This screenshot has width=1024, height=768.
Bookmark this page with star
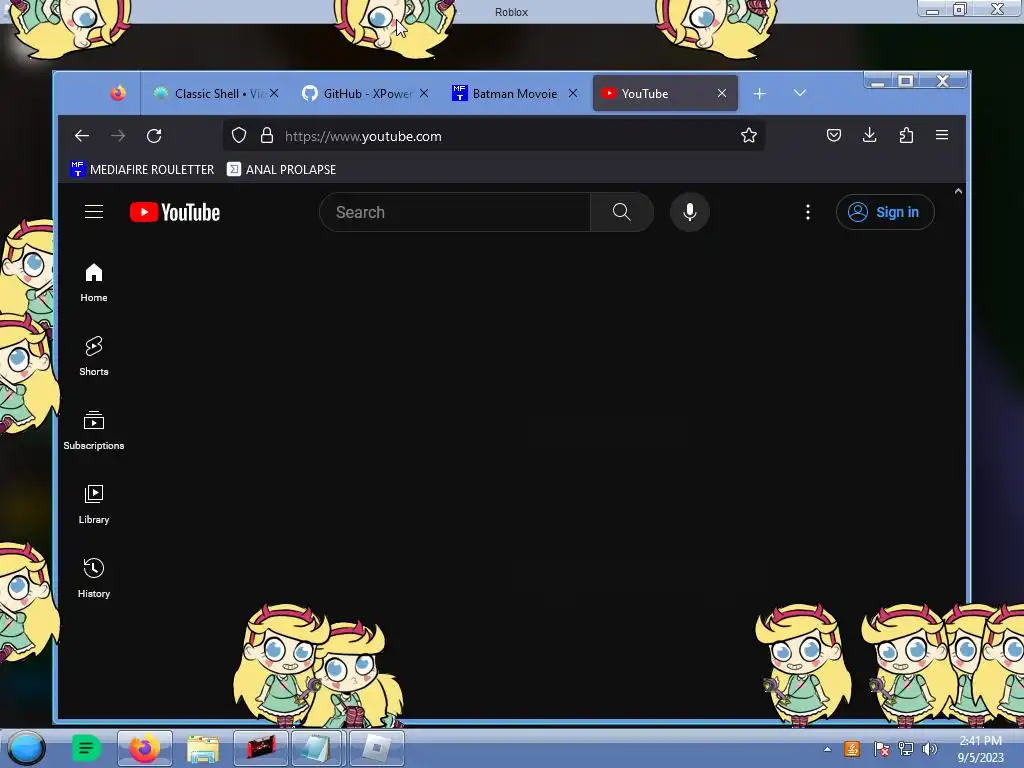coord(749,135)
